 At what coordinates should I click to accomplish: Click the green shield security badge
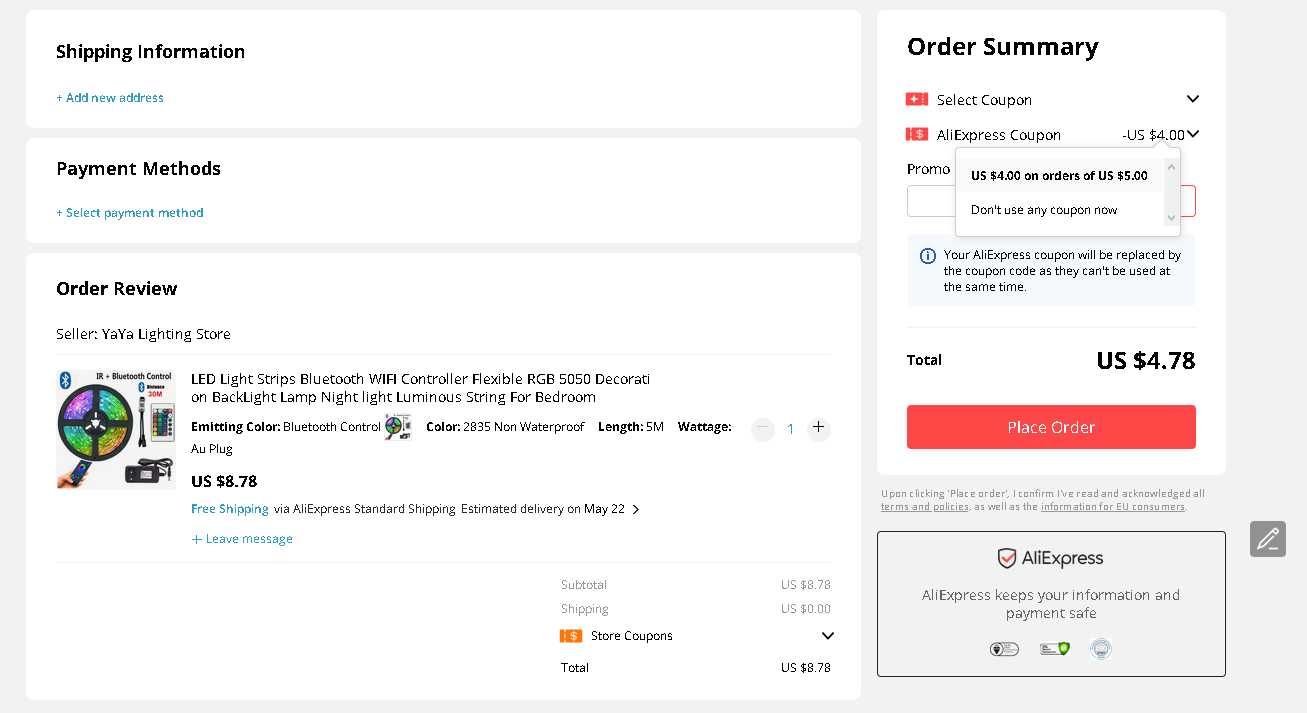(1054, 649)
